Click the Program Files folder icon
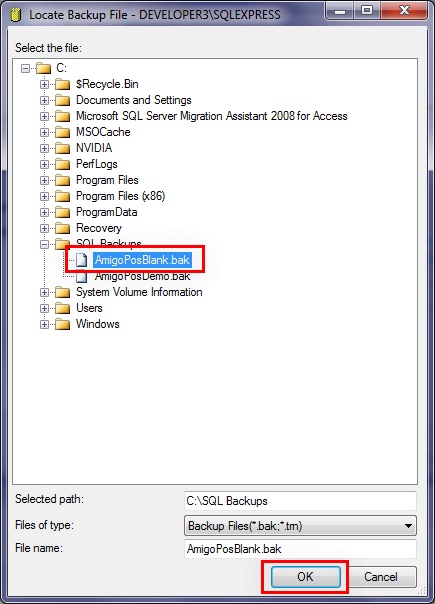The width and height of the screenshot is (435, 604). tap(62, 180)
